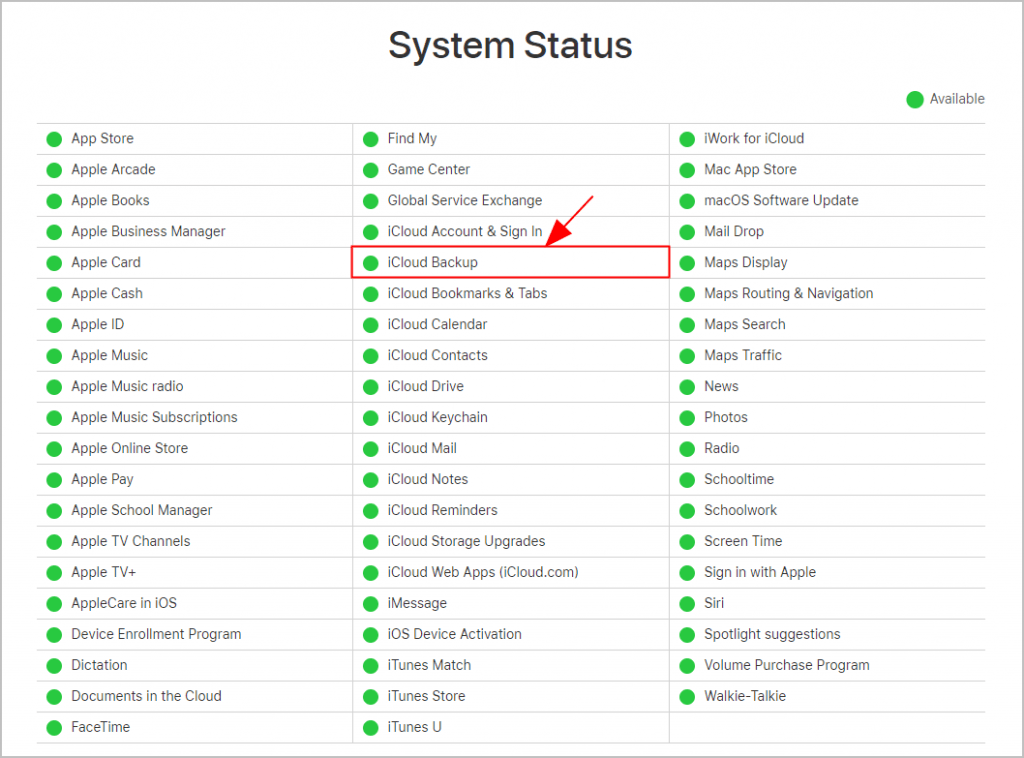Click the green status dot beside iWork for iCloud
This screenshot has height=758, width=1024.
click(687, 139)
